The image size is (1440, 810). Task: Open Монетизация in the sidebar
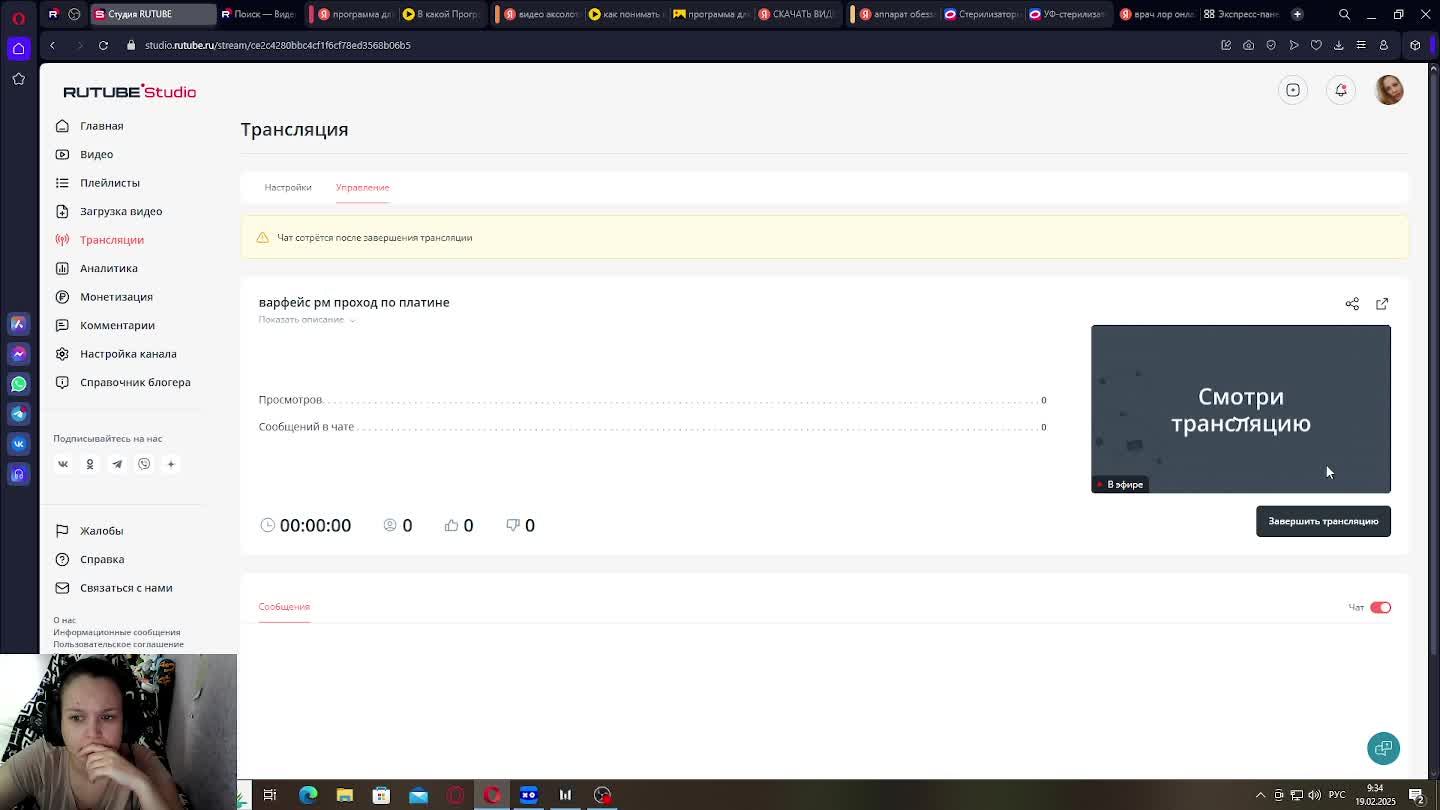tap(116, 297)
